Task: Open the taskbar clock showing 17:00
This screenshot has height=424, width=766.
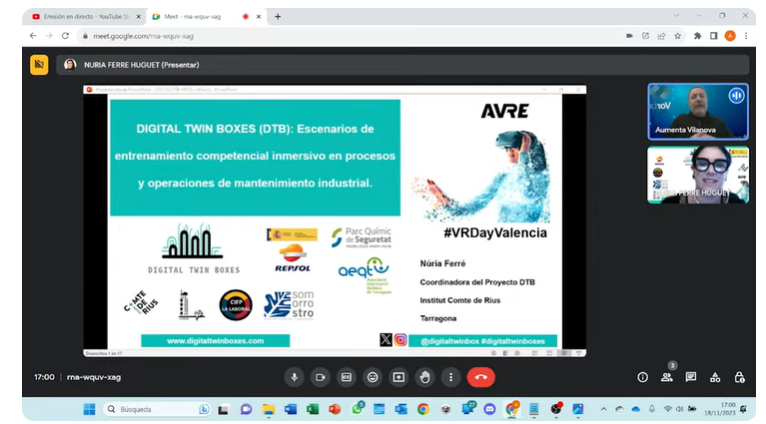Action: (x=720, y=409)
